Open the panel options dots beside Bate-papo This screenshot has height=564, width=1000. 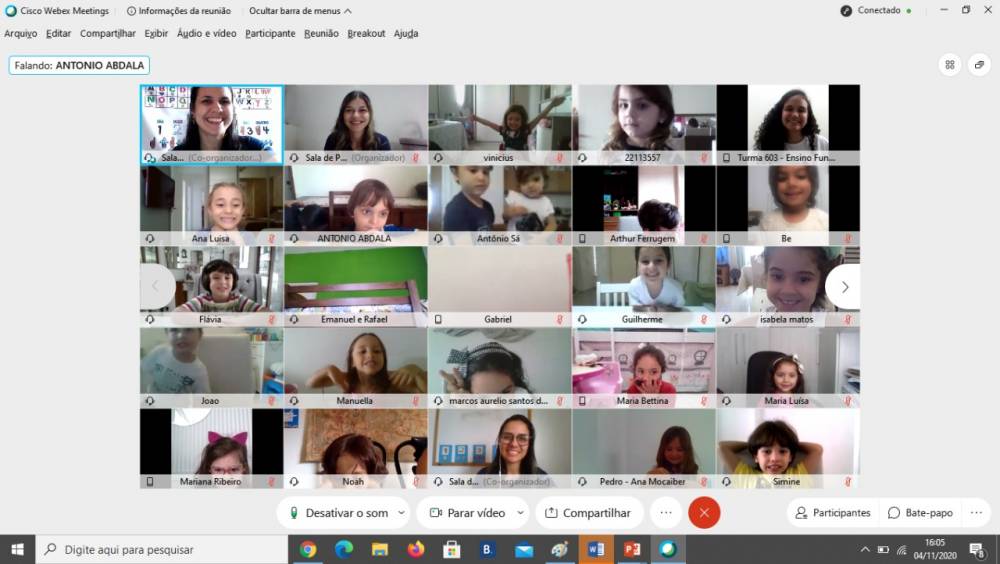(x=976, y=513)
